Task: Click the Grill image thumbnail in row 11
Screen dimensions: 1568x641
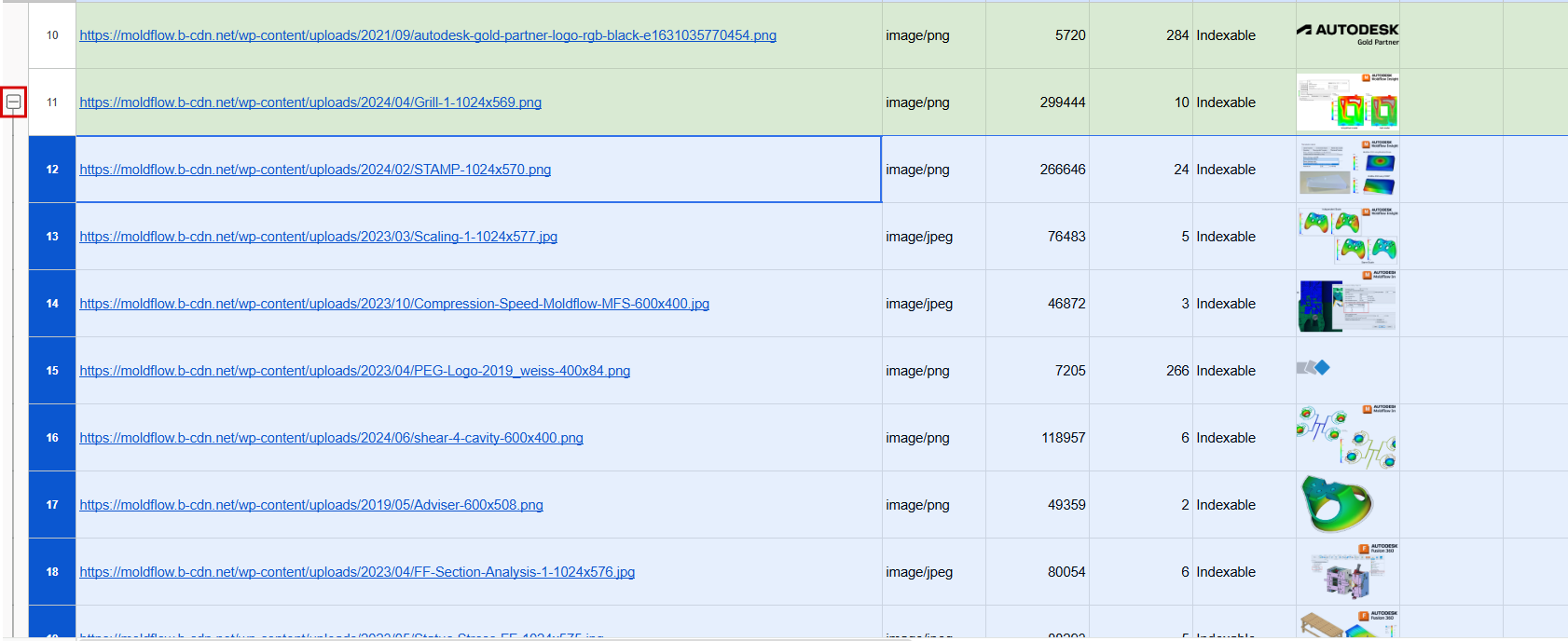Action: tap(1348, 102)
